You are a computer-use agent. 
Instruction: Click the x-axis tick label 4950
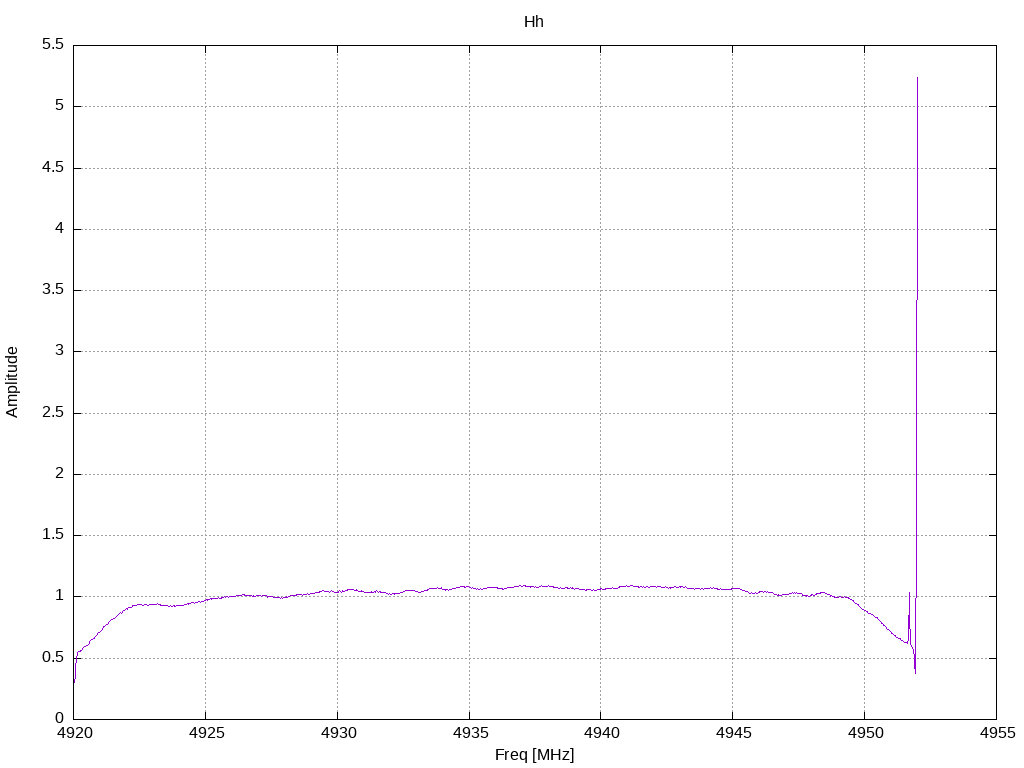tap(865, 733)
